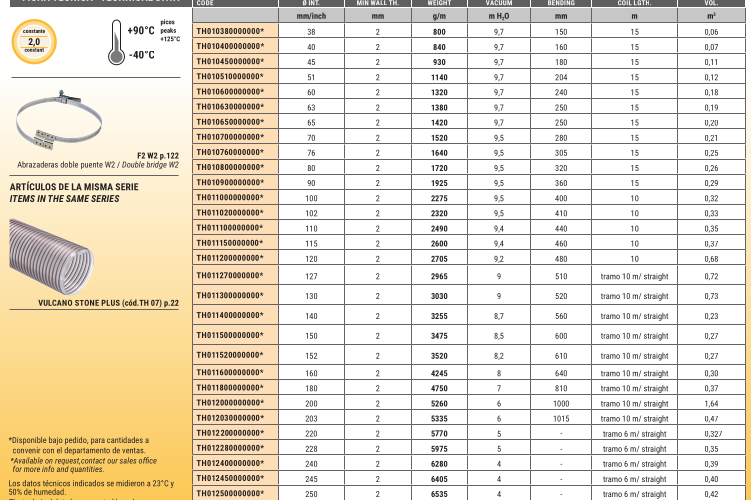Open the 'F2 W2 p.122' page reference
The height and width of the screenshot is (500, 751).
pyautogui.click(x=157, y=155)
